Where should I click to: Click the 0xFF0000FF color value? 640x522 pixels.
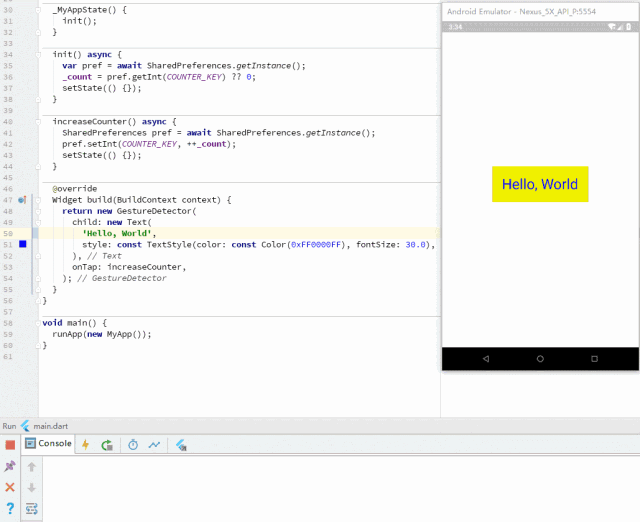coord(316,244)
